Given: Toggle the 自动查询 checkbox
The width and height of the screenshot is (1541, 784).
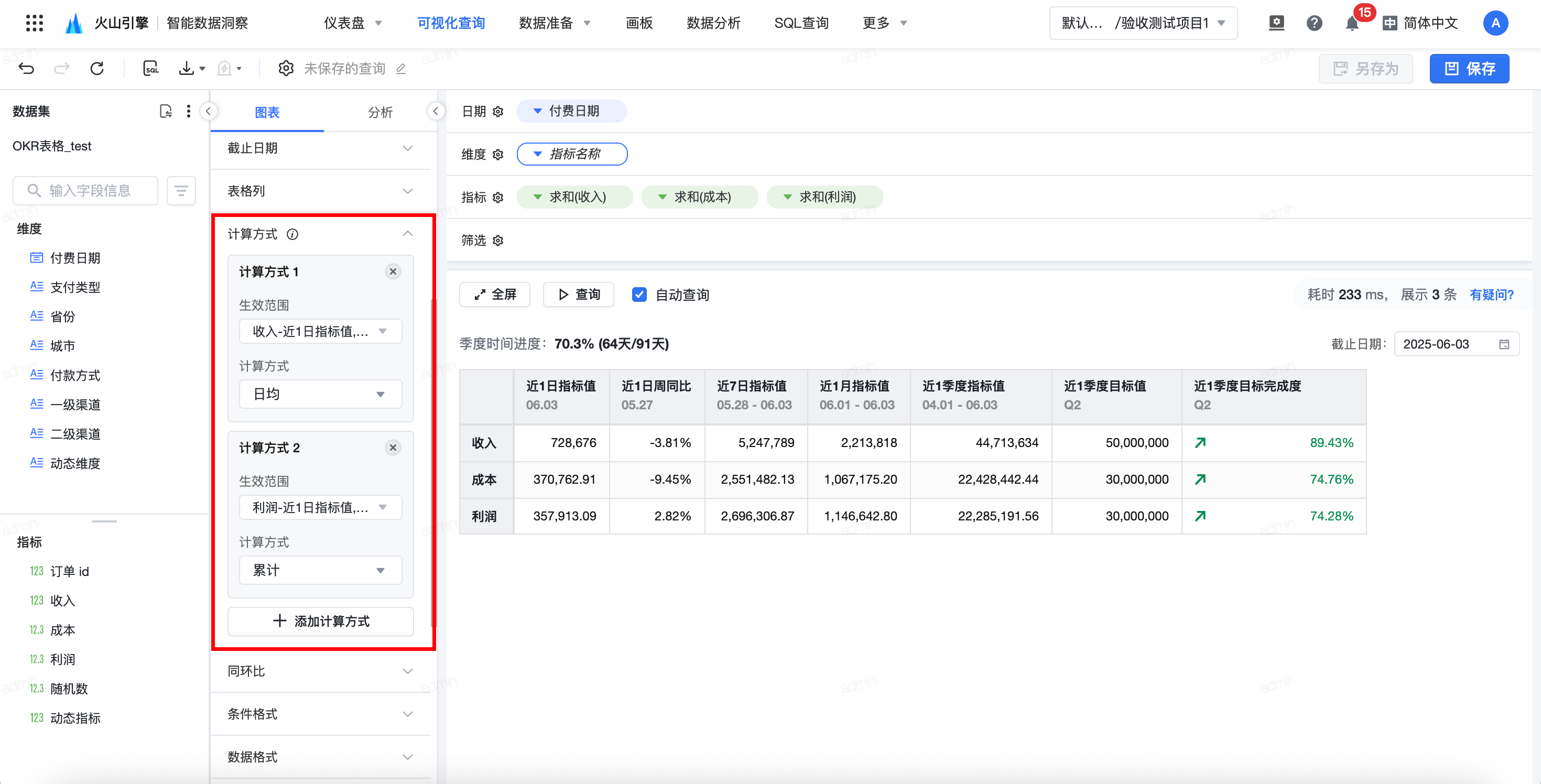Looking at the screenshot, I should 639,294.
